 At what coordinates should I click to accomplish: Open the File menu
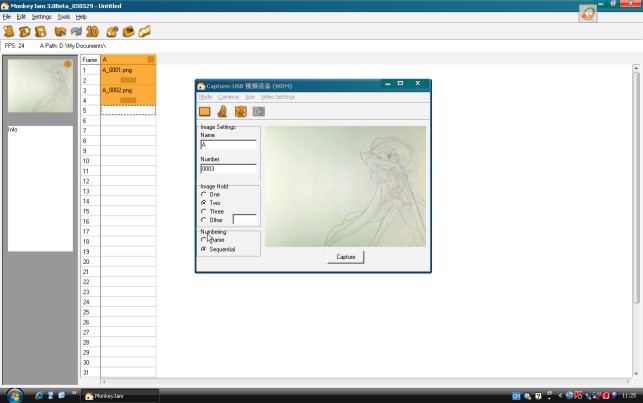7,17
